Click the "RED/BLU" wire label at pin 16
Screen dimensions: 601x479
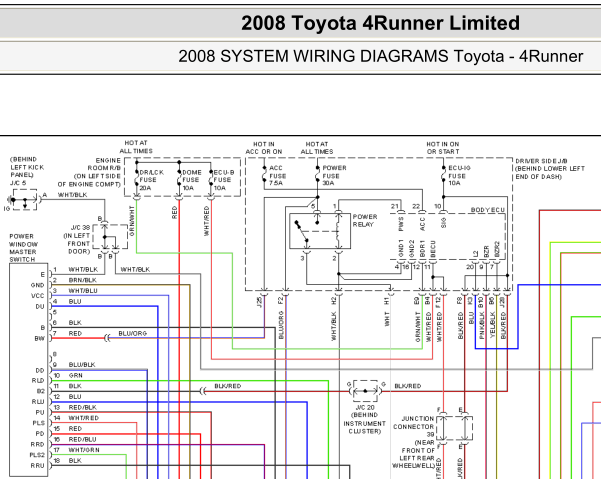coord(82,440)
